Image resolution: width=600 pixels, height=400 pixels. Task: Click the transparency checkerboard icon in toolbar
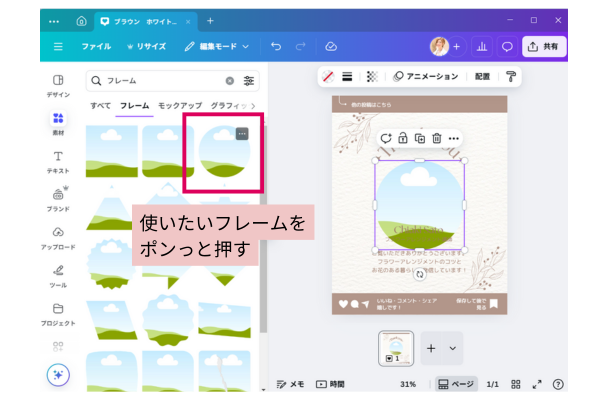pos(371,76)
